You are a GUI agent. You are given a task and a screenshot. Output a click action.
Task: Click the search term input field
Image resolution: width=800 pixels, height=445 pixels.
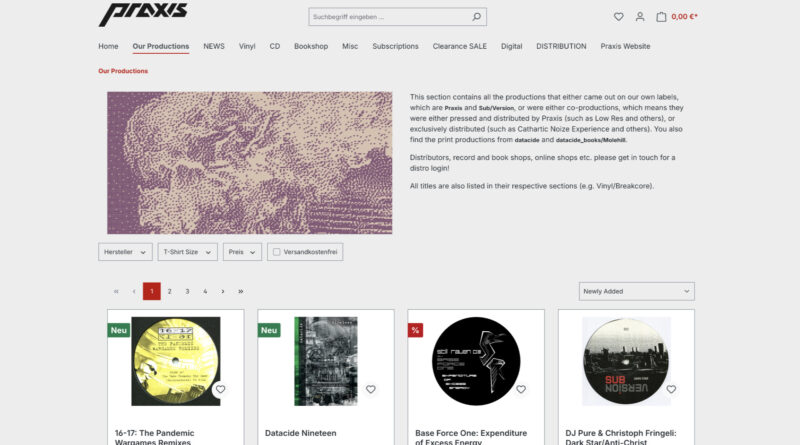point(390,17)
